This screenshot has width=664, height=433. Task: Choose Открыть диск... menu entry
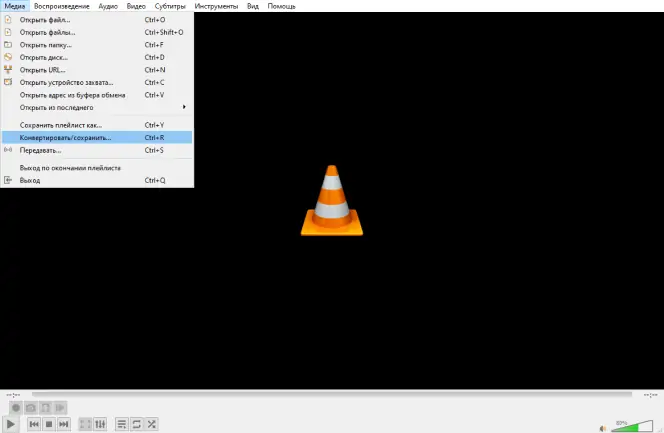97,57
